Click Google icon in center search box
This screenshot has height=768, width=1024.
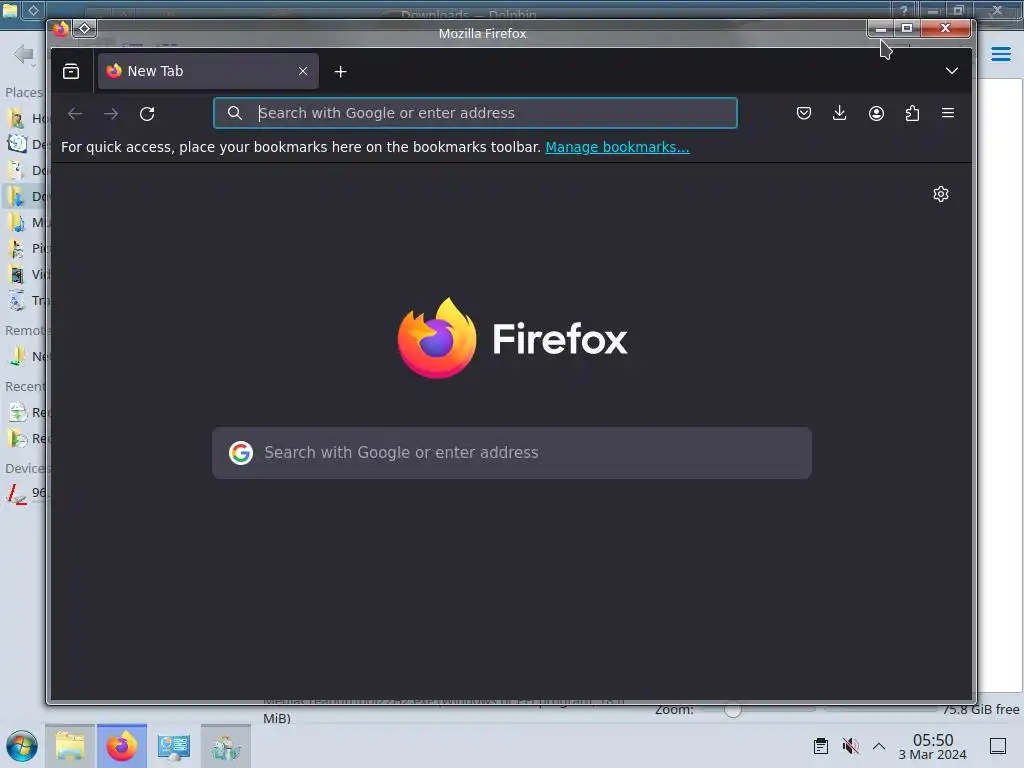(x=241, y=453)
